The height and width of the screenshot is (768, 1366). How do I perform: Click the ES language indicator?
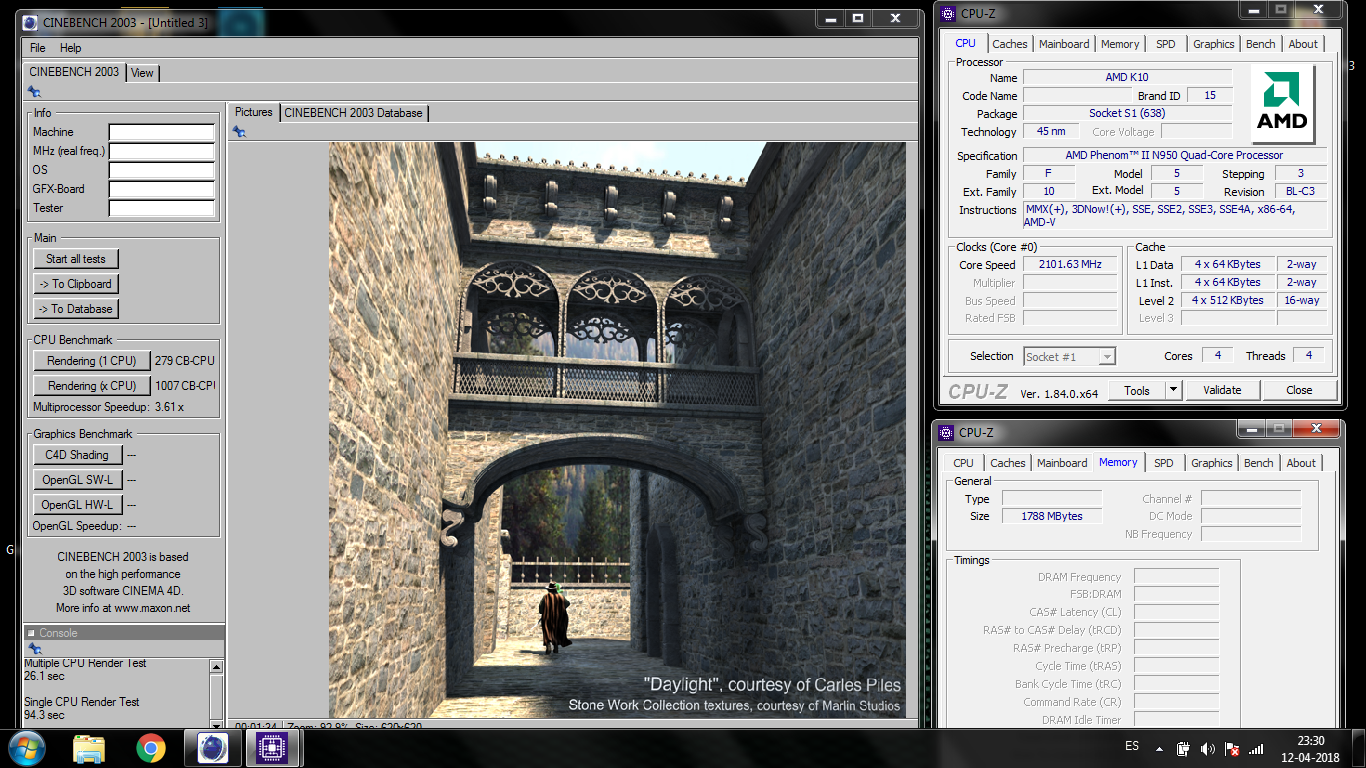[x=1132, y=747]
